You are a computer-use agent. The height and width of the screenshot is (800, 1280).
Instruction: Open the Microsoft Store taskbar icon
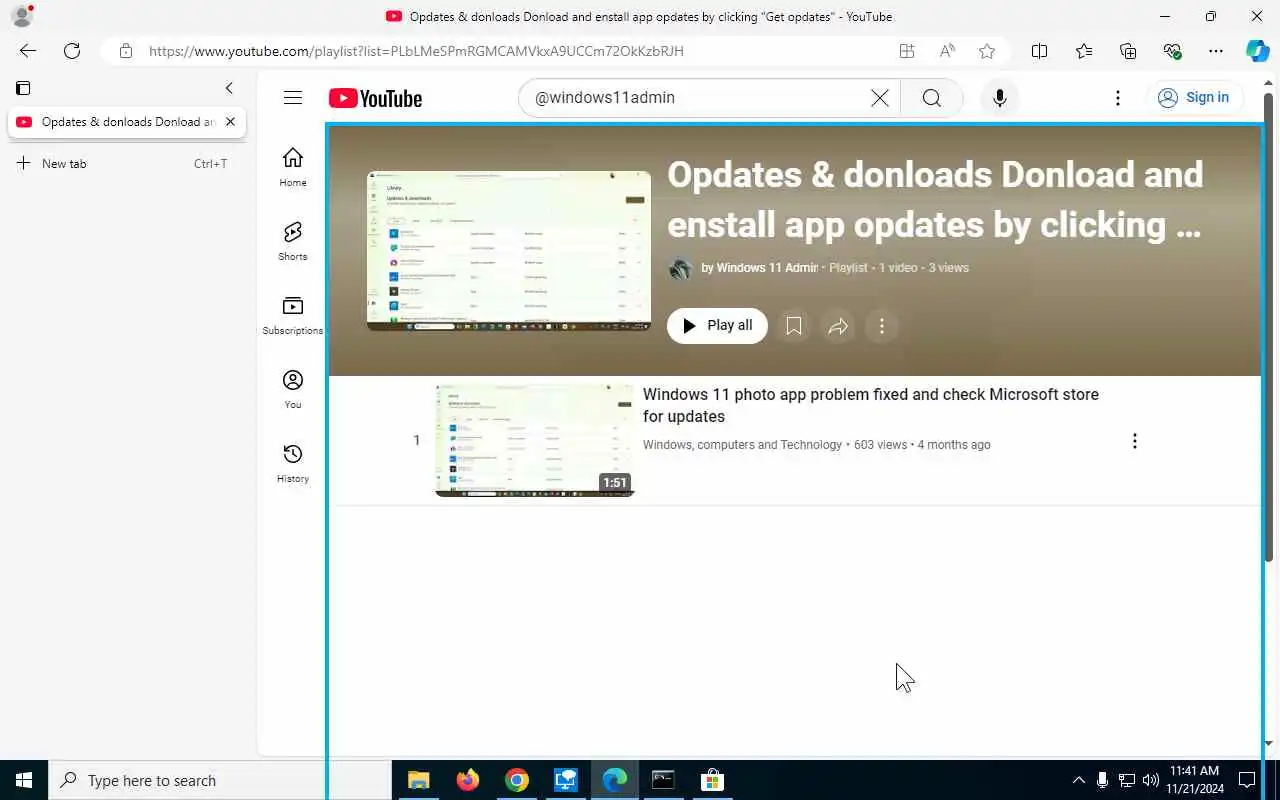(712, 780)
